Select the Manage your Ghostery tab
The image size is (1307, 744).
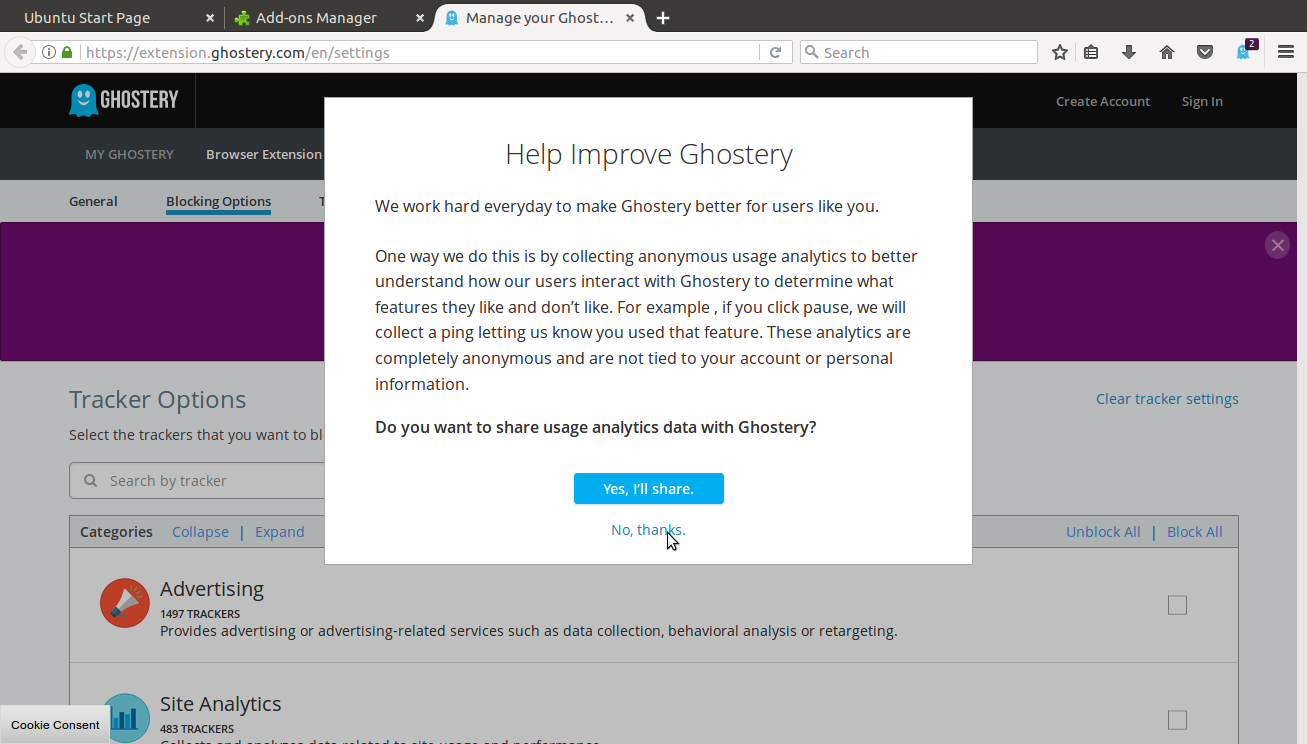[x=540, y=18]
